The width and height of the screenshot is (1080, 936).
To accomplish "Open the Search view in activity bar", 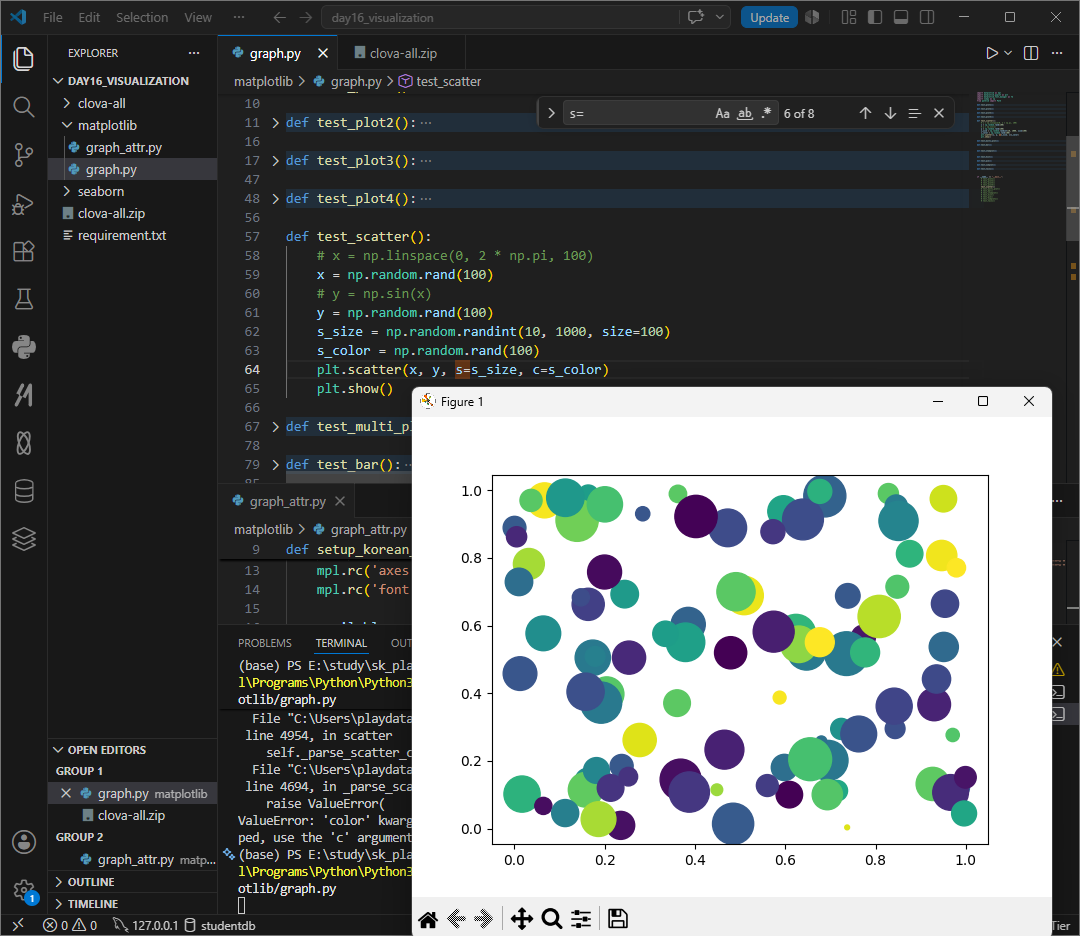I will click(x=23, y=107).
